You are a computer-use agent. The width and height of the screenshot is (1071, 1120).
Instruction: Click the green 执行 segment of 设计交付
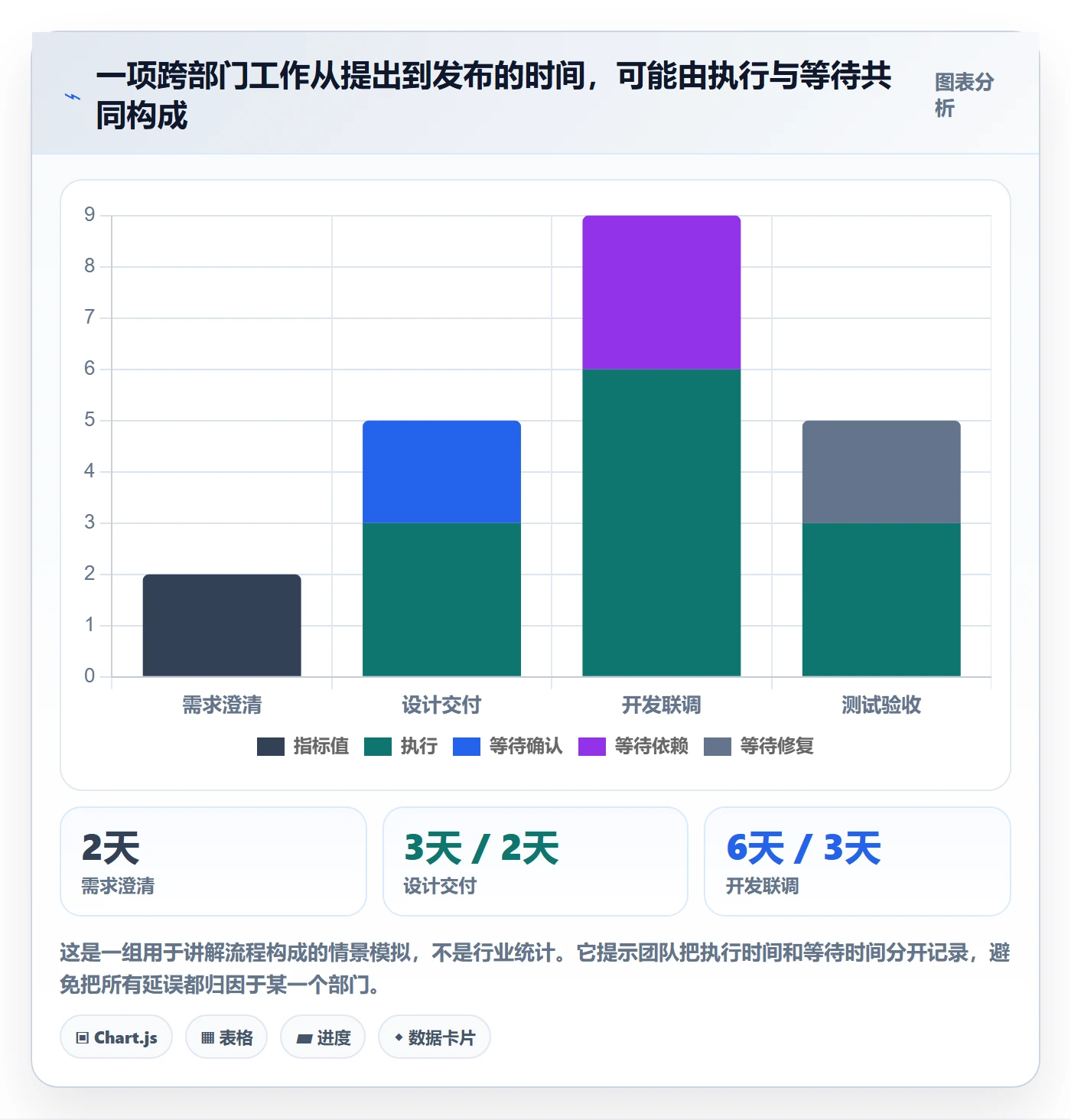point(441,600)
